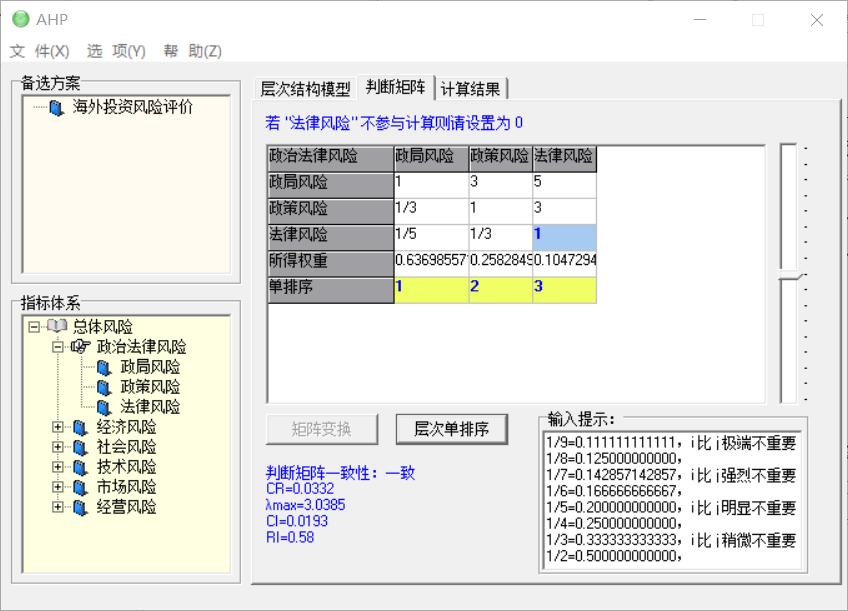Click the open book icon for 总体风险

pos(57,327)
